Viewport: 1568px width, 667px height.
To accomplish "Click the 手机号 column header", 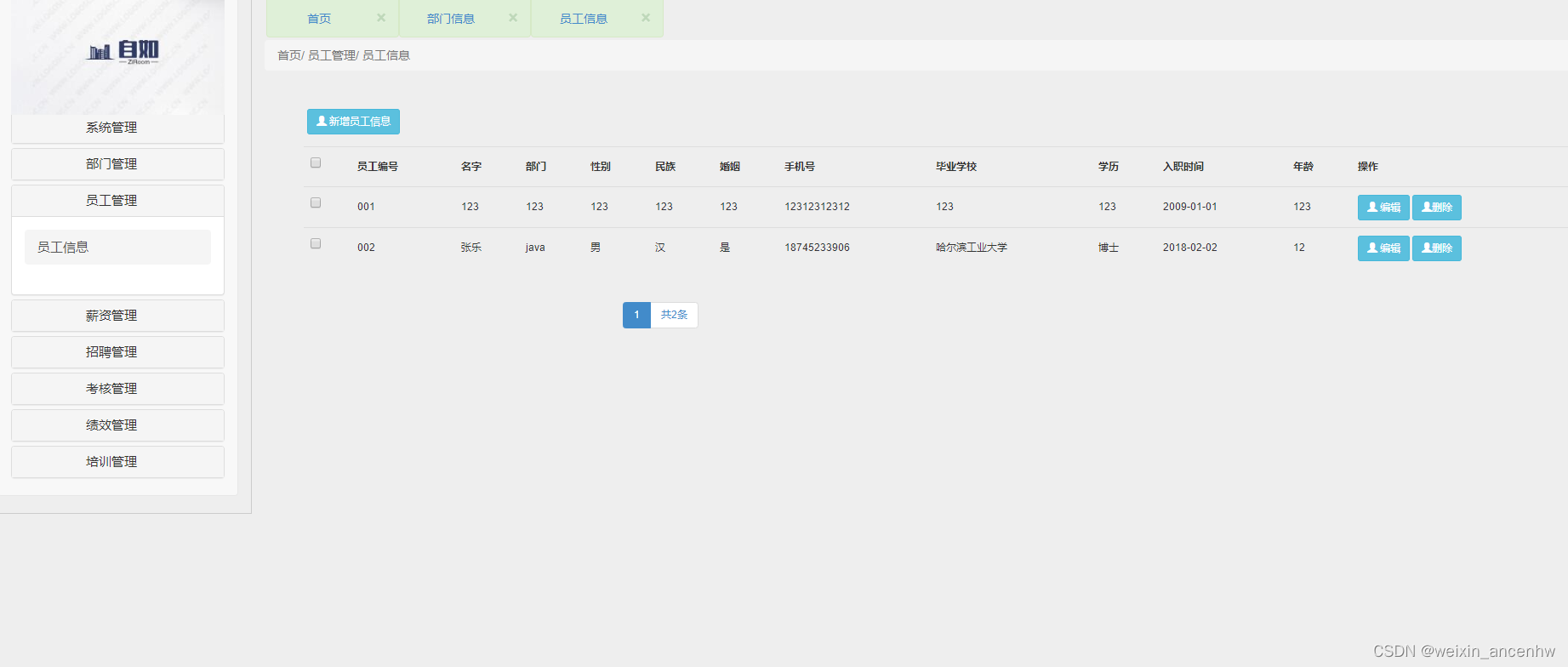I will (x=800, y=167).
